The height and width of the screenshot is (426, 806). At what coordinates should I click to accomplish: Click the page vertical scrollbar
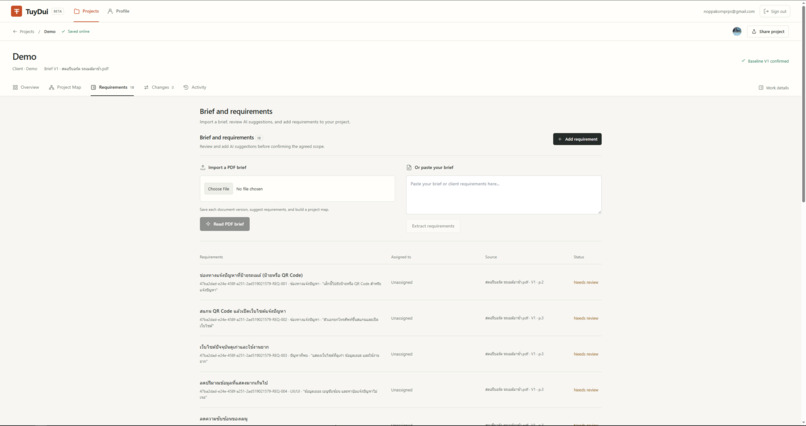click(x=802, y=103)
